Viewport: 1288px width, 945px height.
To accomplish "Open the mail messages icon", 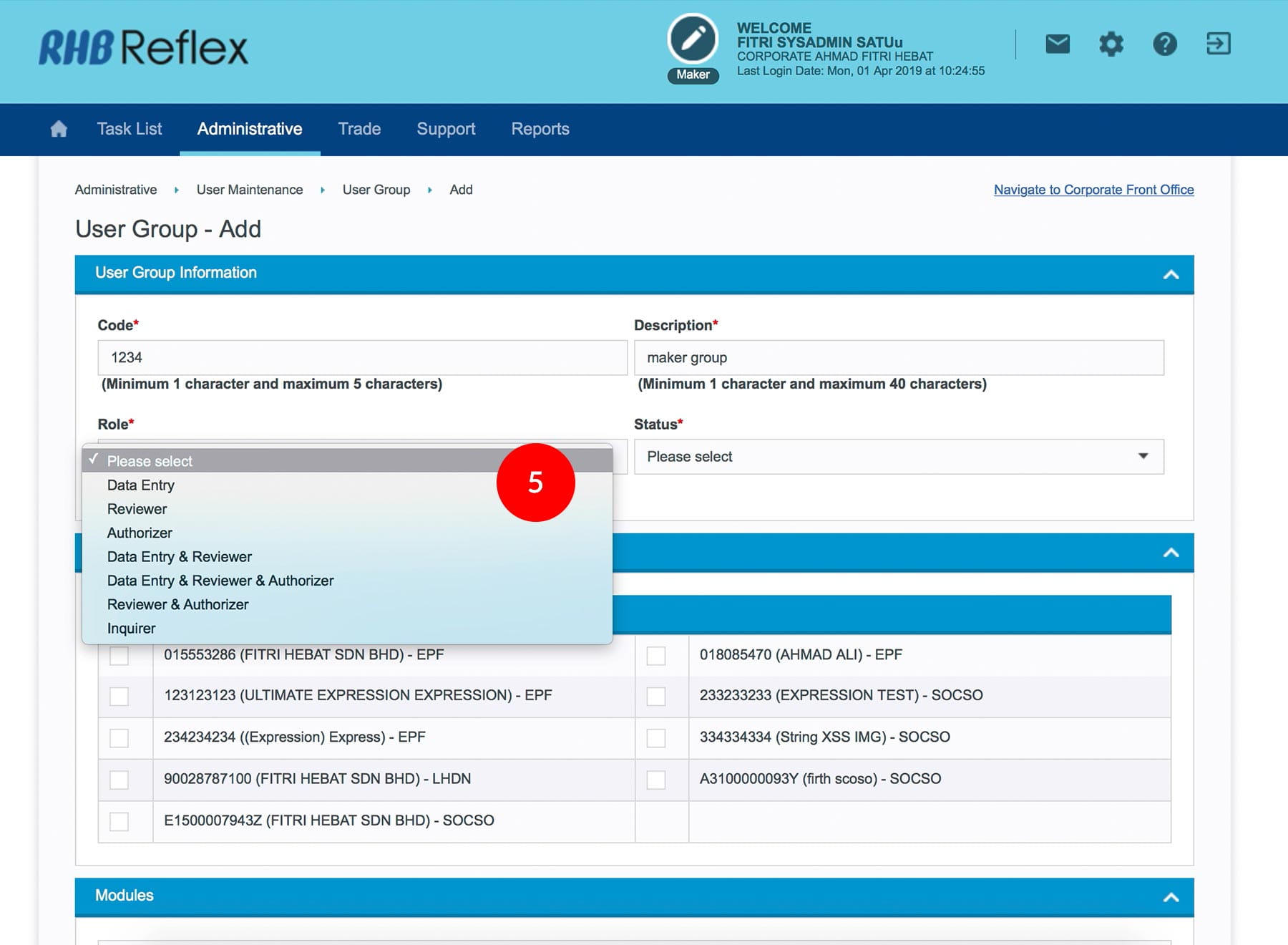I will coord(1057,44).
